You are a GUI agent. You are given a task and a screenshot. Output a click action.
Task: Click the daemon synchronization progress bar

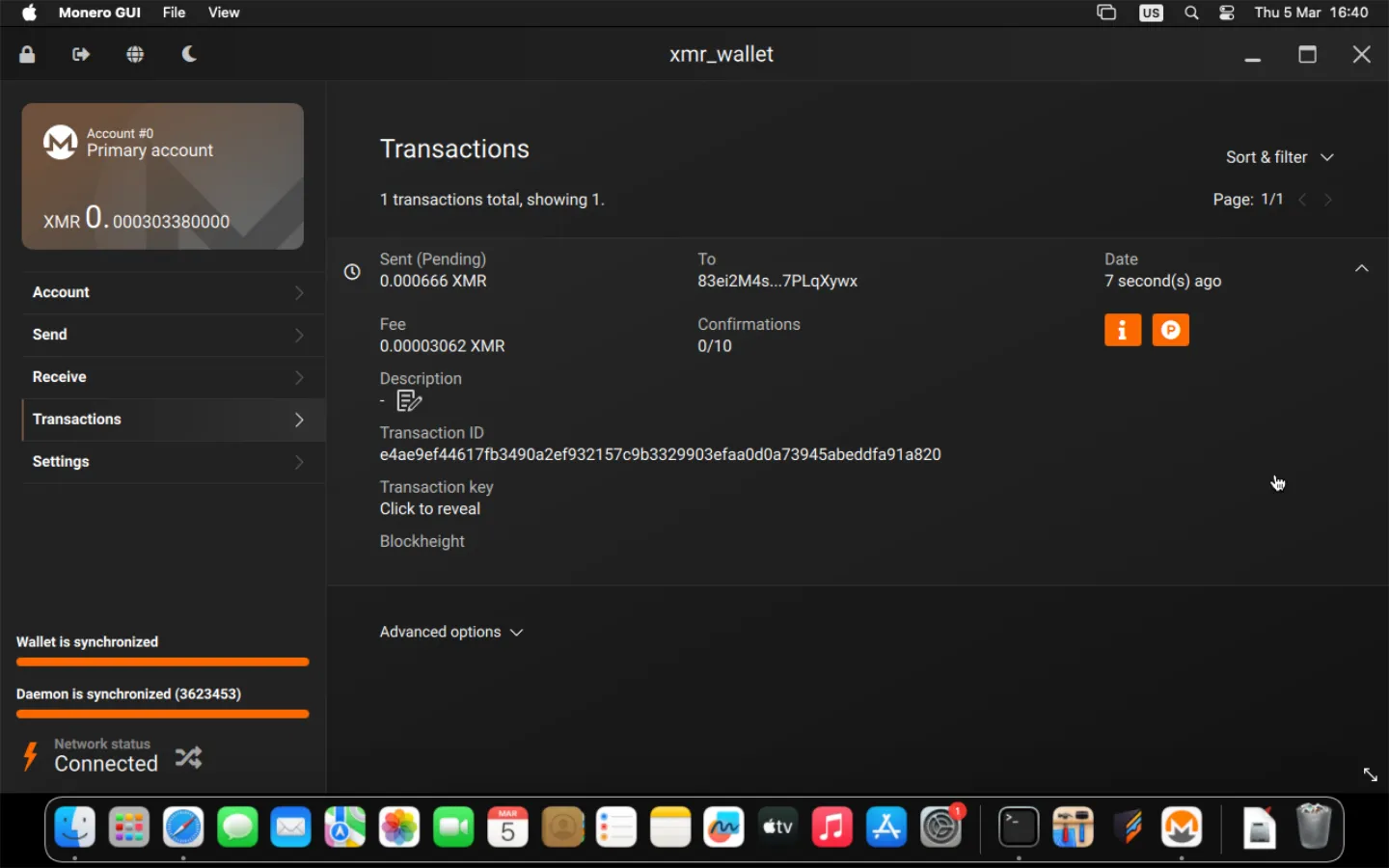tap(162, 715)
